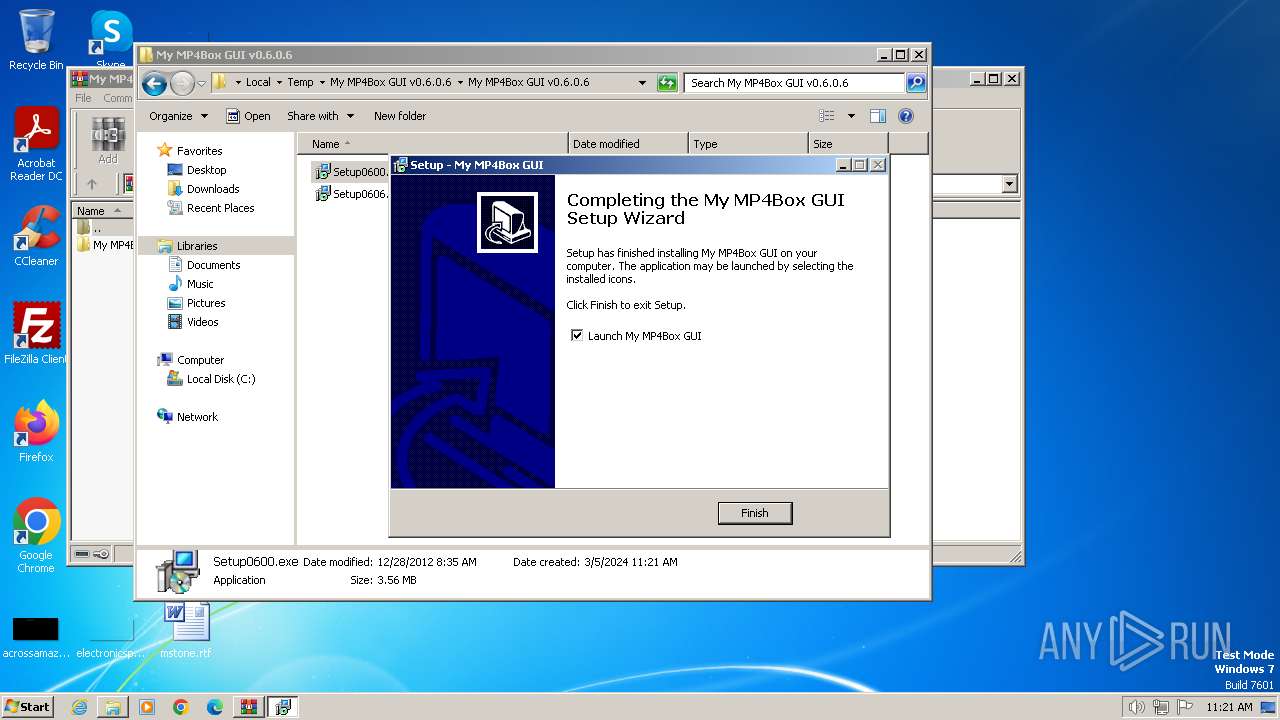Open Skype desktop icon

point(111,40)
